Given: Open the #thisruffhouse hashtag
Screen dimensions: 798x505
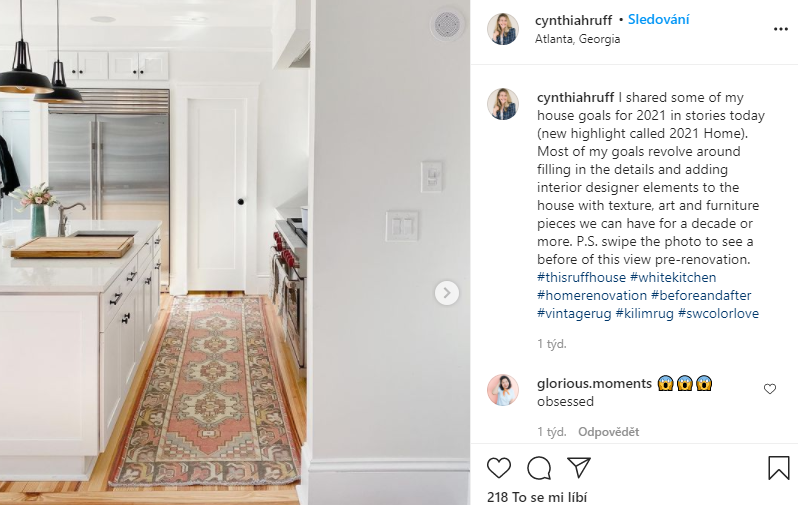Looking at the screenshot, I should click(581, 277).
